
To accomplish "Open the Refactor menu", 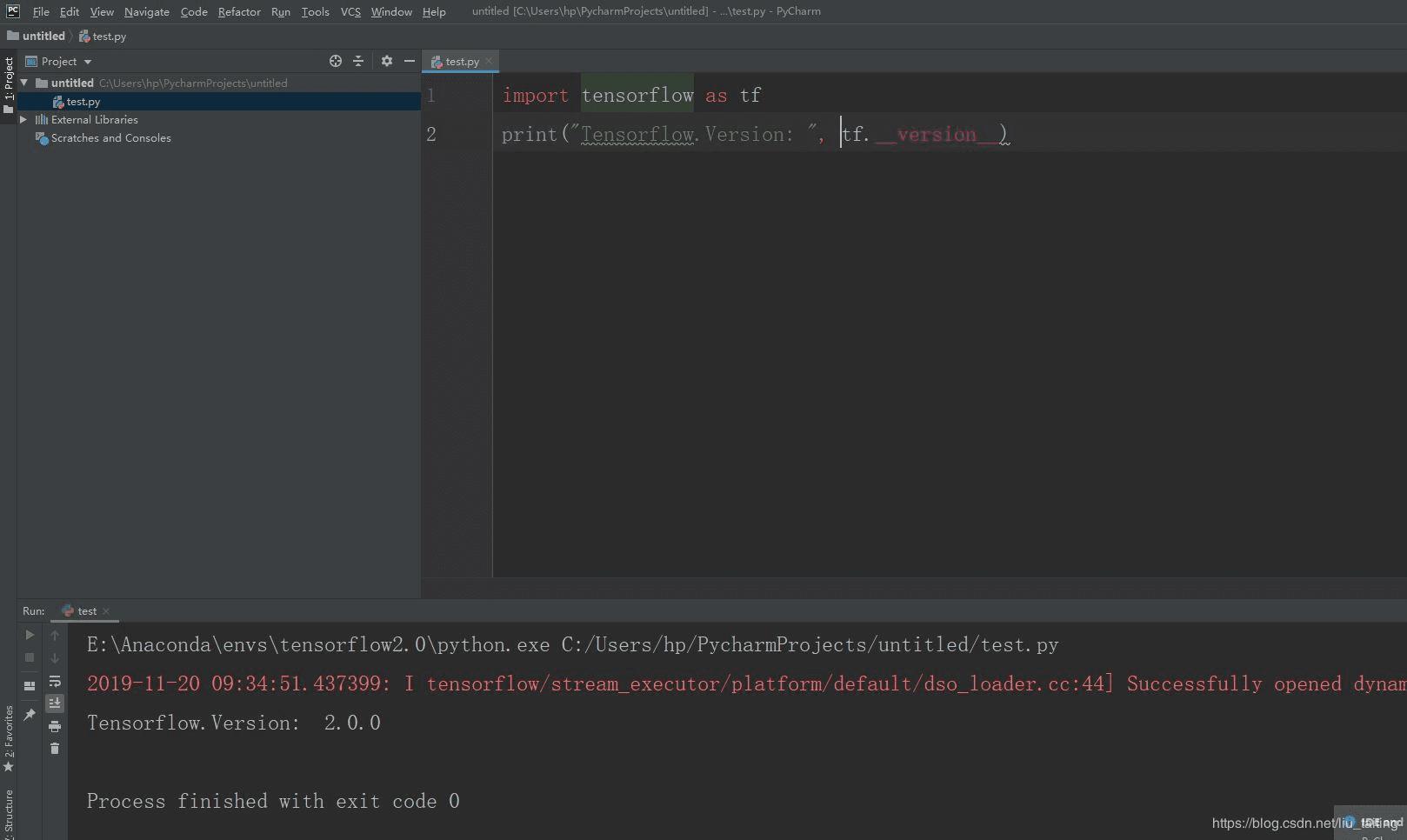I will coord(239,11).
